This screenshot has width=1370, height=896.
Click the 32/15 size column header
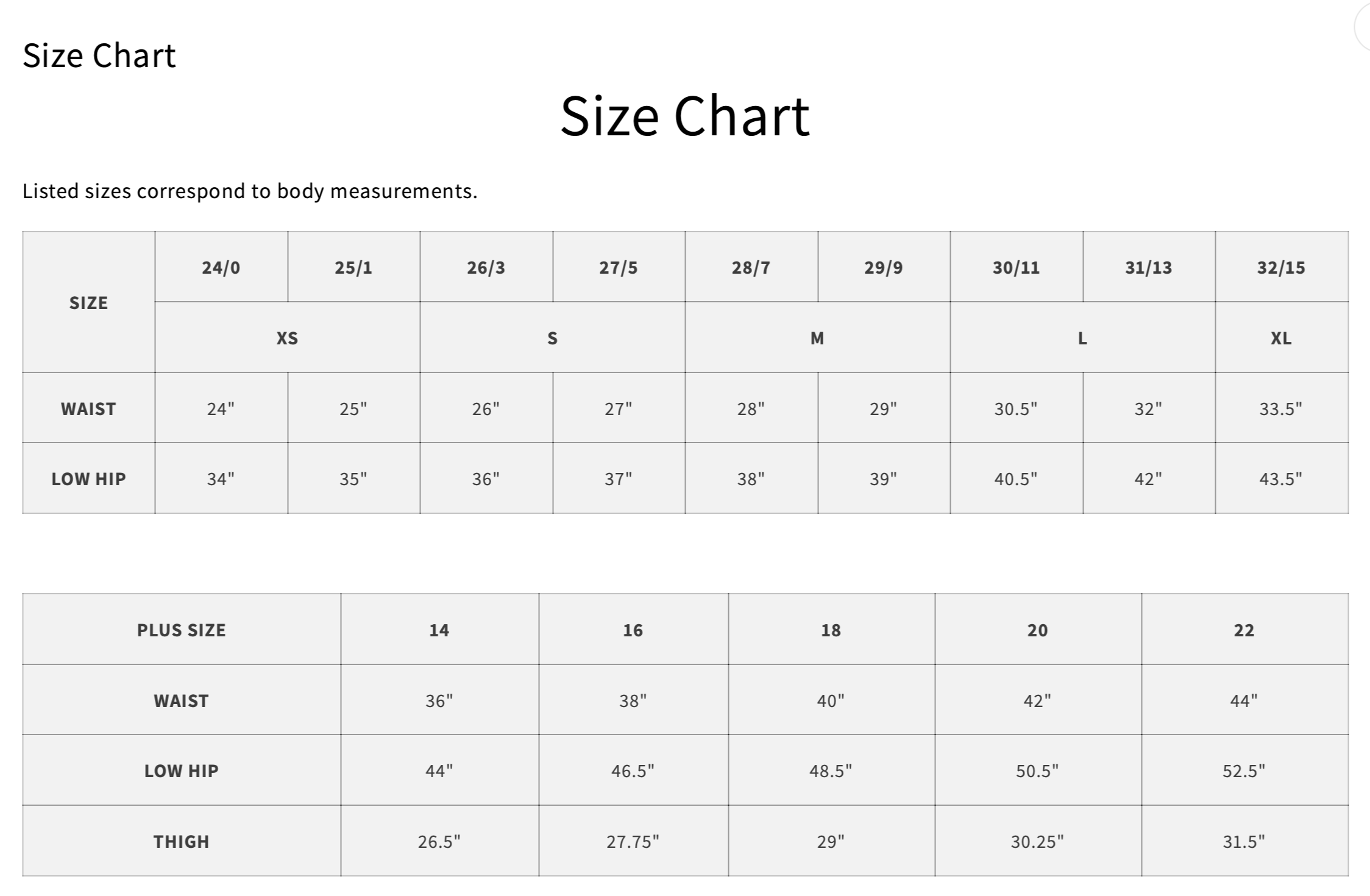pos(1281,267)
